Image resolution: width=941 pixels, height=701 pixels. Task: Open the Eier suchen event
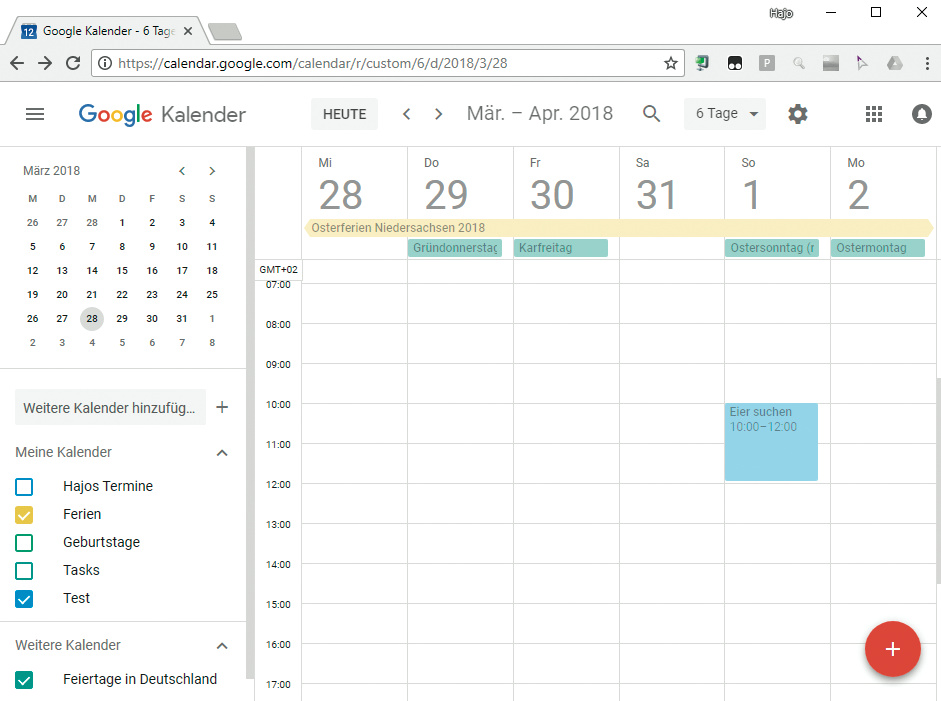(x=771, y=442)
